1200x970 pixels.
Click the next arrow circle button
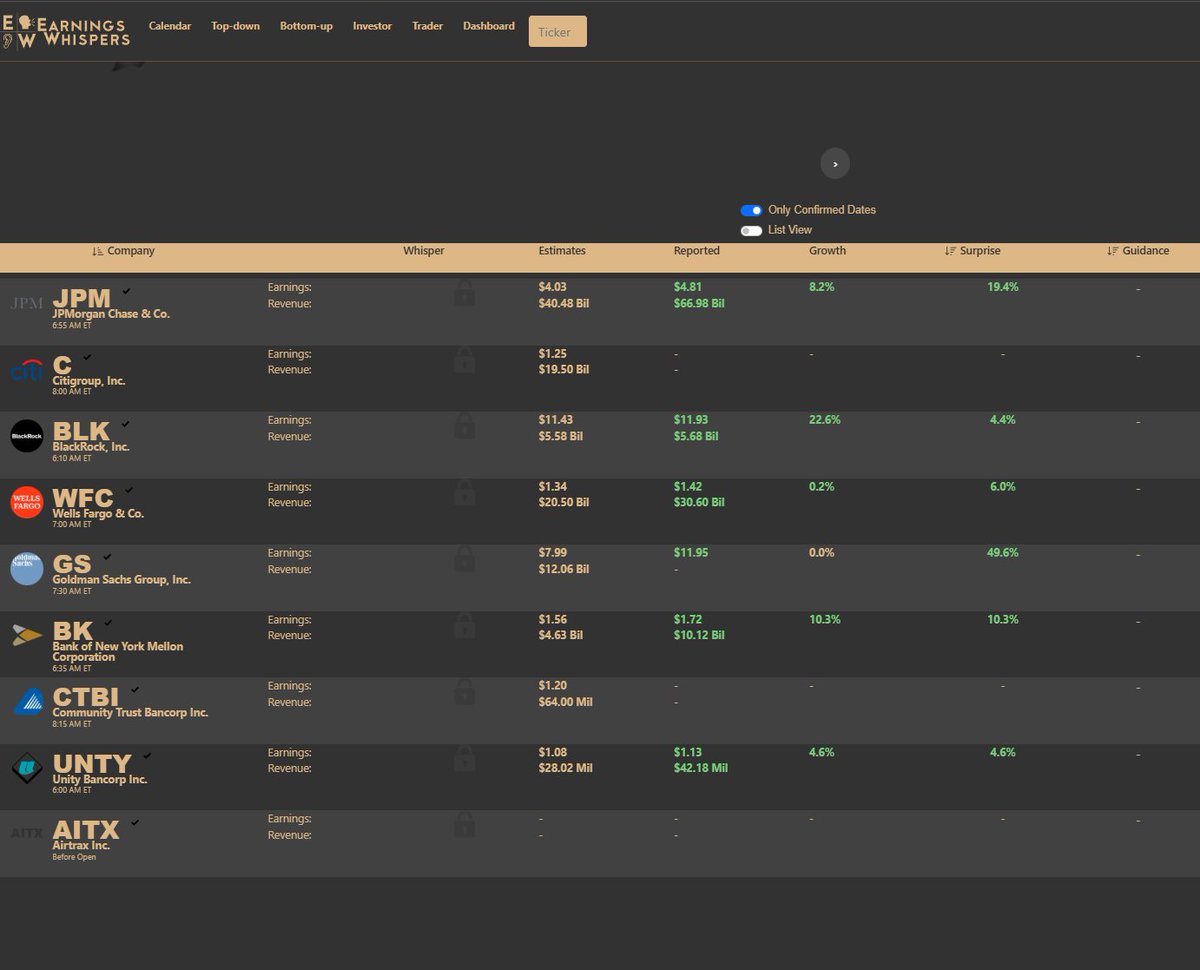[x=835, y=164]
